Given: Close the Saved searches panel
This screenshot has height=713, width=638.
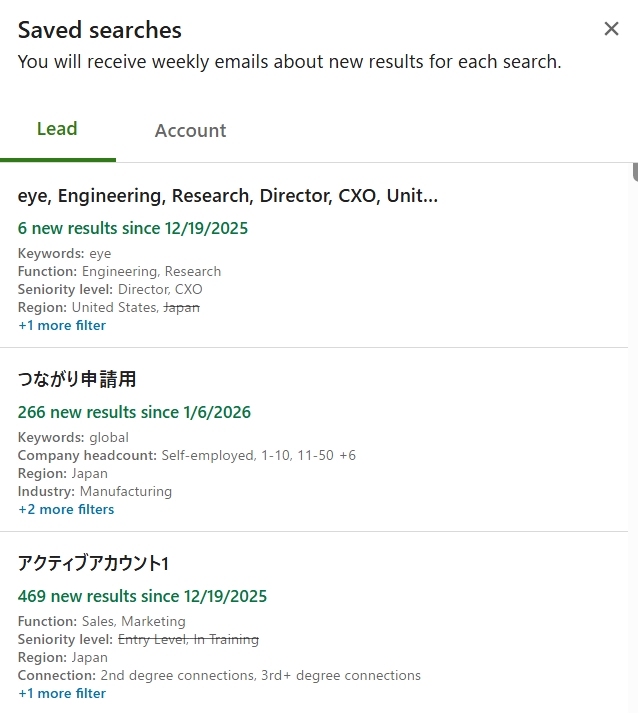Looking at the screenshot, I should coord(611,29).
